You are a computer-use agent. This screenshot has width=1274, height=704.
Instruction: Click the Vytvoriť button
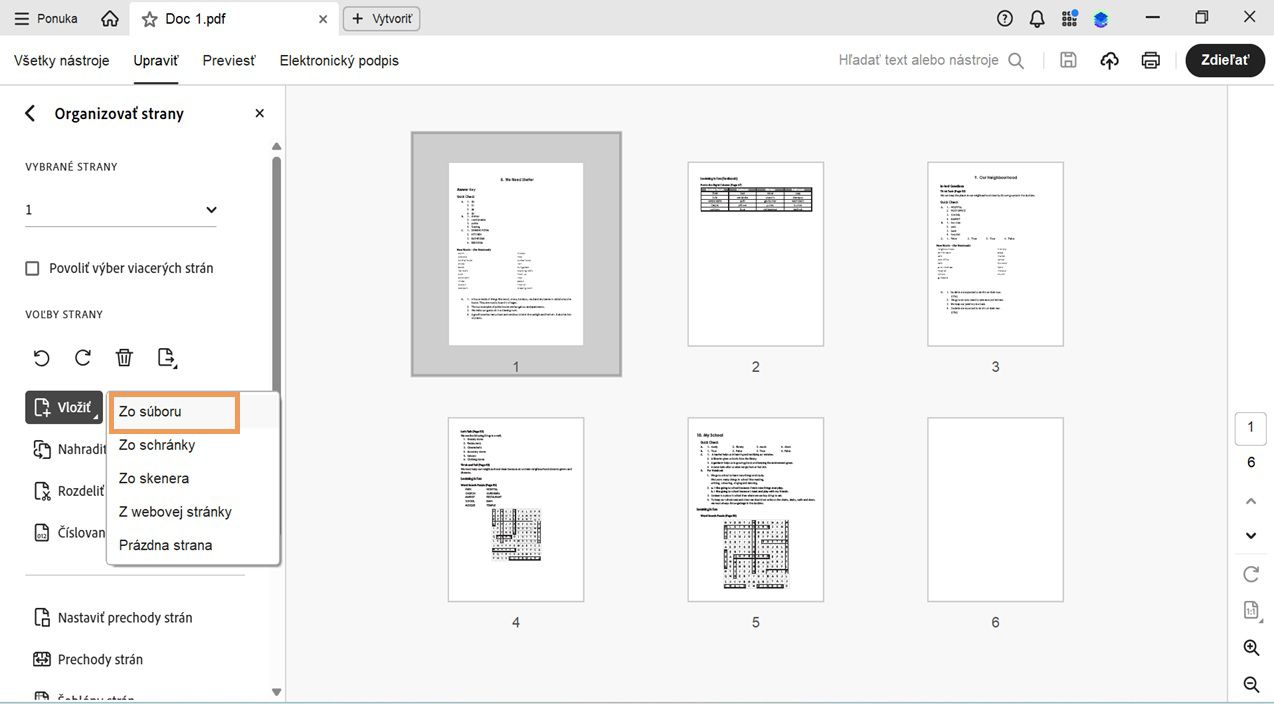coord(382,18)
